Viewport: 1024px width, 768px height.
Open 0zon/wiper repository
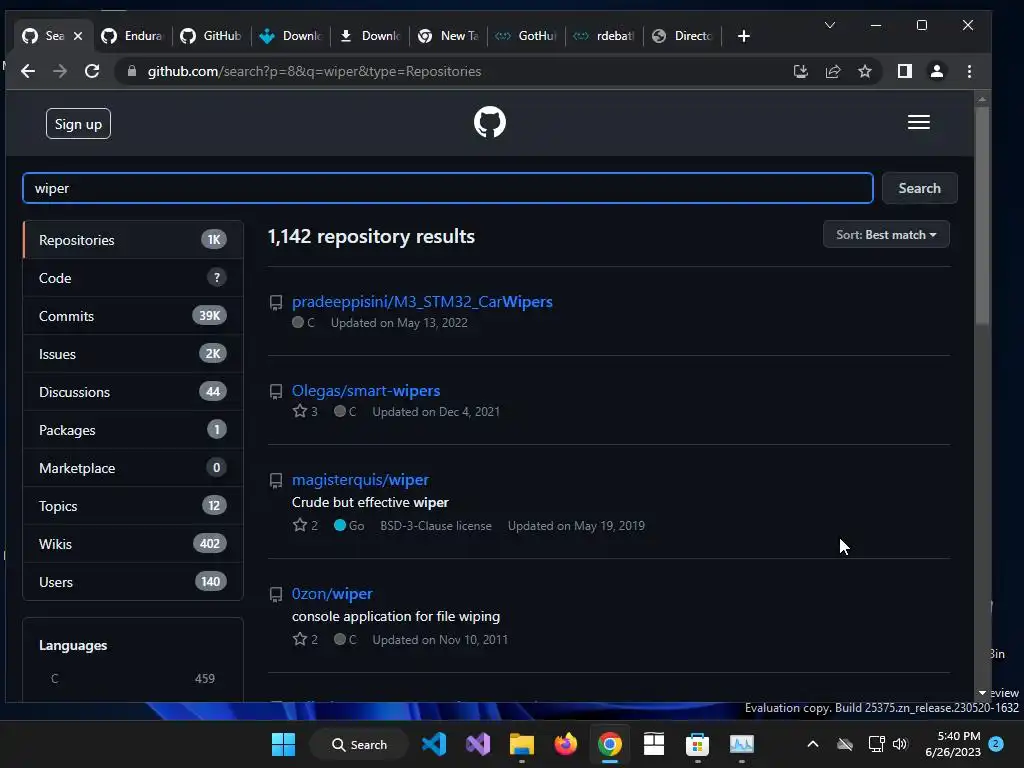coord(332,594)
